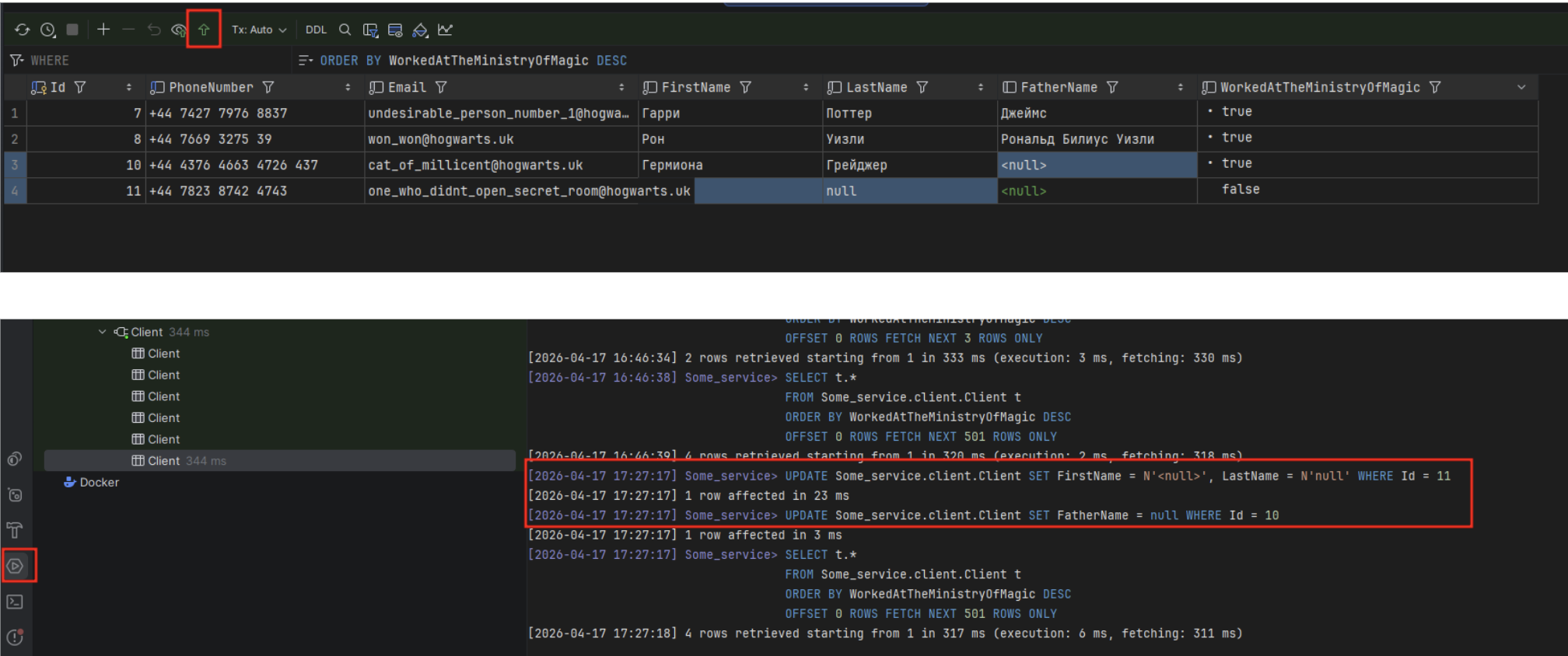This screenshot has width=1568, height=656.
Task: Toggle sorting on the Email column
Action: coord(621,87)
